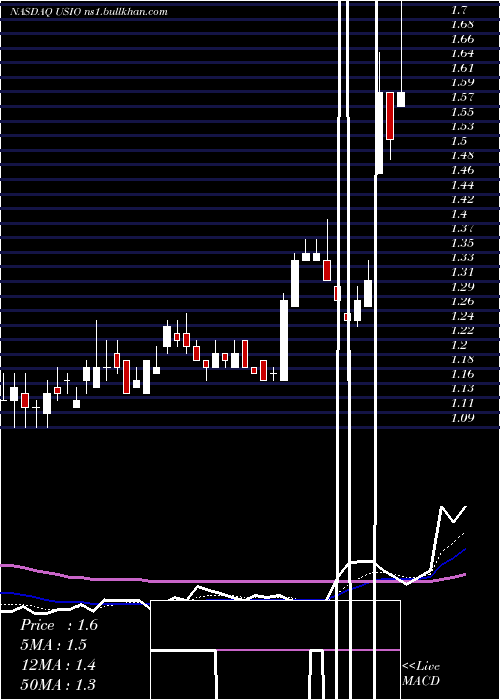This screenshot has width=500, height=700.
Task: Click the 1.55 price axis label
Action: (462, 112)
